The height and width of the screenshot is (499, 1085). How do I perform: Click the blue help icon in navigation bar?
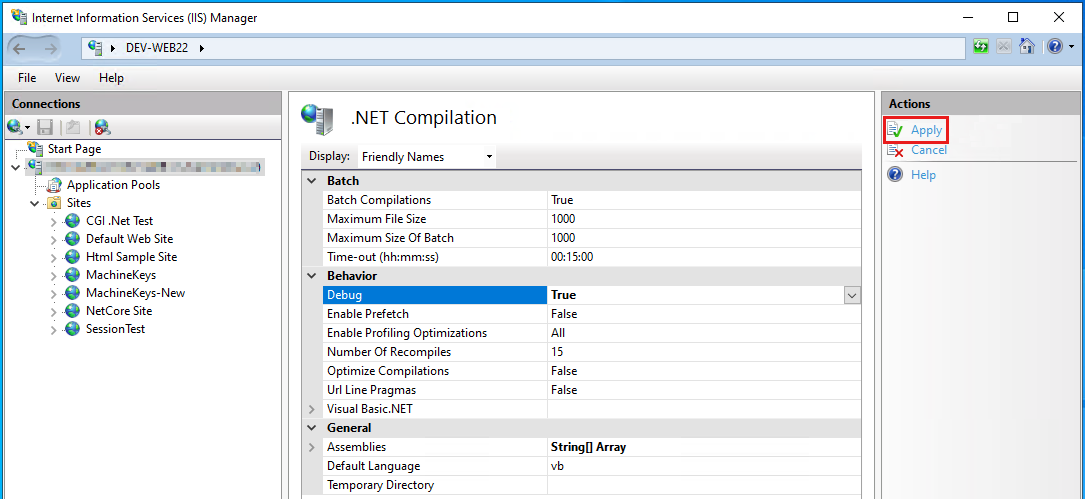coord(1053,47)
